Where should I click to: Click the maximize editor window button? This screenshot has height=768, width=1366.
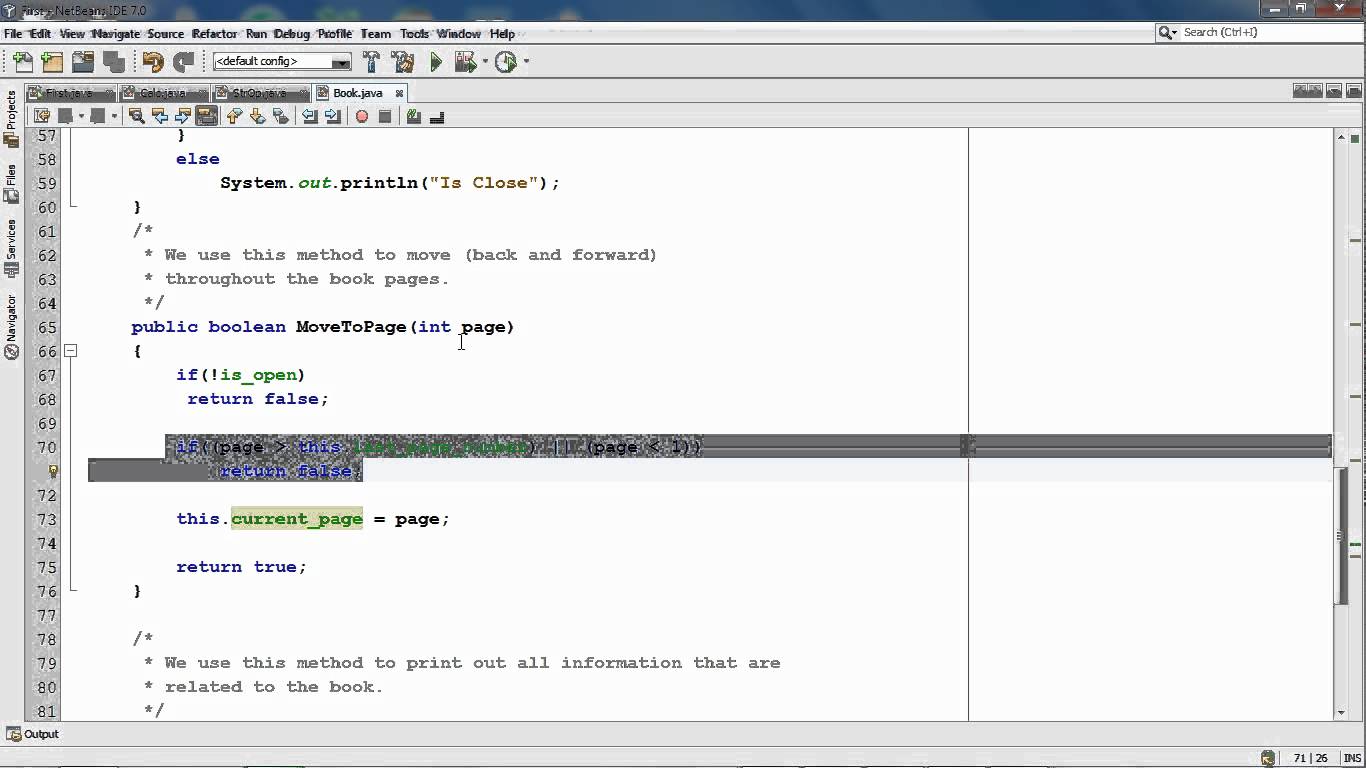1352,91
